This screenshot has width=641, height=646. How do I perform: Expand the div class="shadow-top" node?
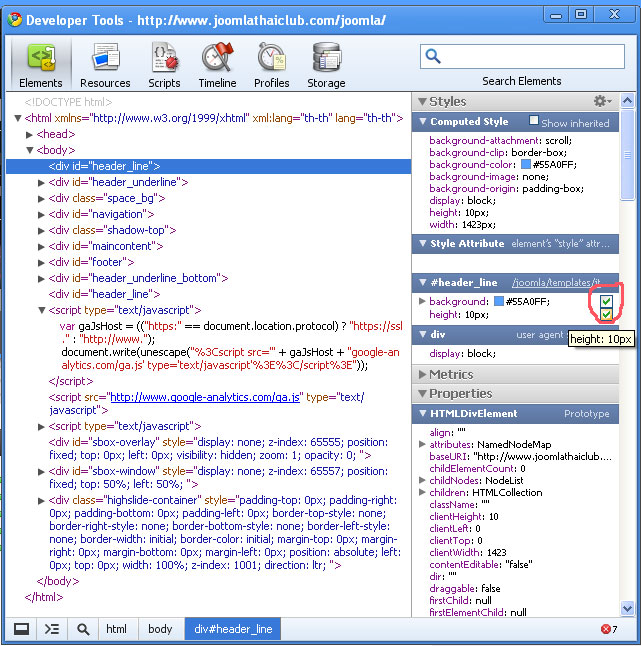tap(41, 231)
